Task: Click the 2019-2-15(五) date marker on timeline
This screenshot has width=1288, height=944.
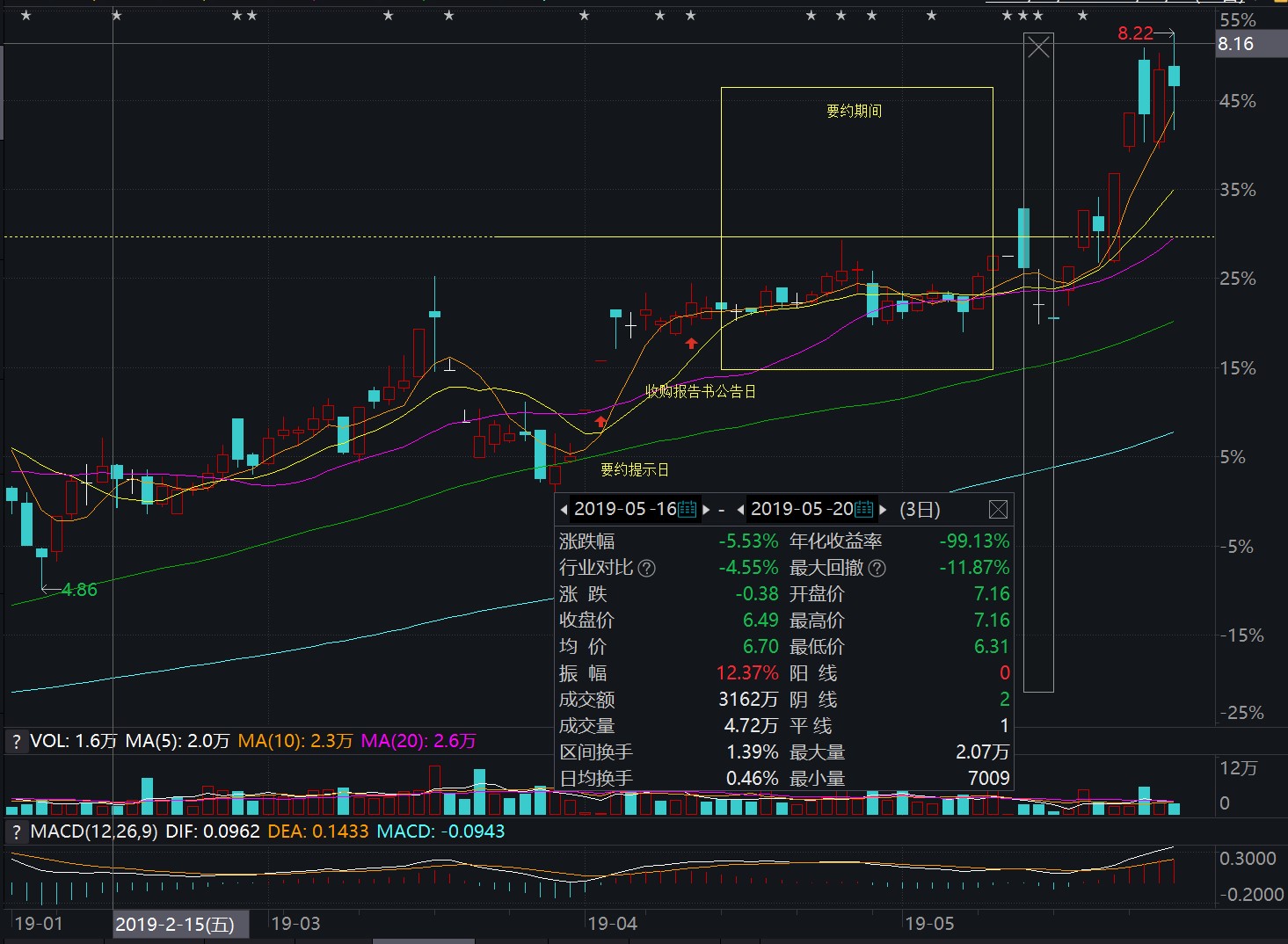Action: (x=175, y=924)
